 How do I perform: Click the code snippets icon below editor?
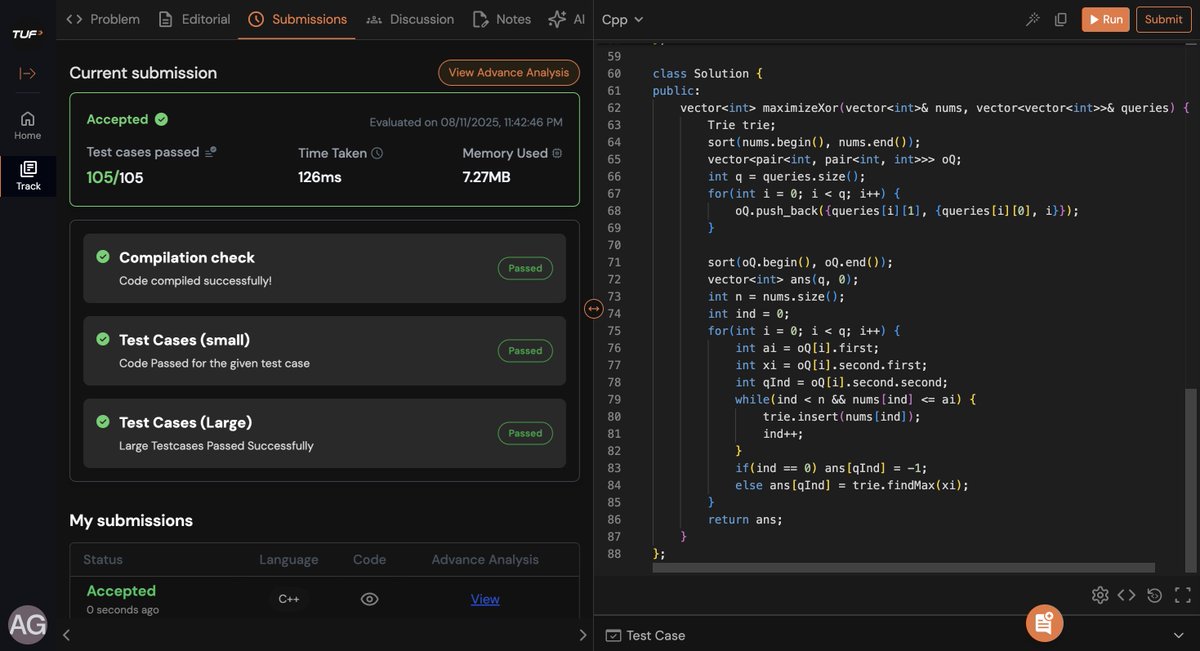[1127, 594]
